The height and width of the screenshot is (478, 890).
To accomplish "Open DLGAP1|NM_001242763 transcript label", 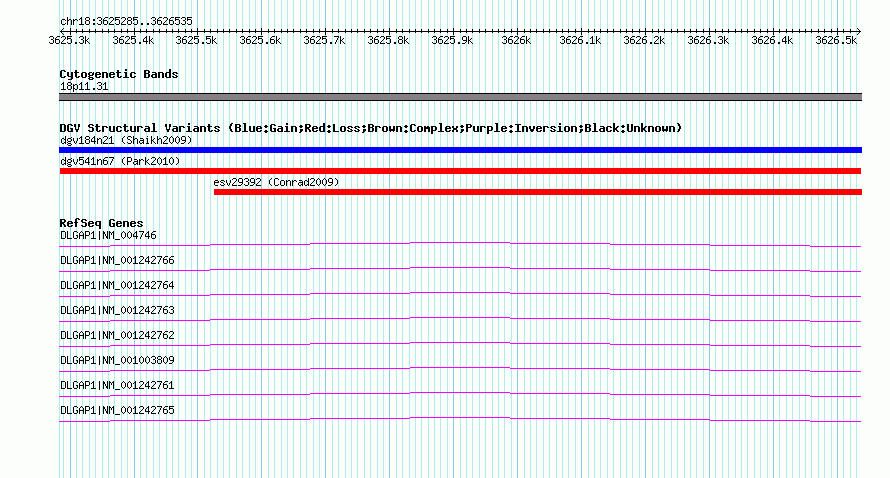I will 117,310.
